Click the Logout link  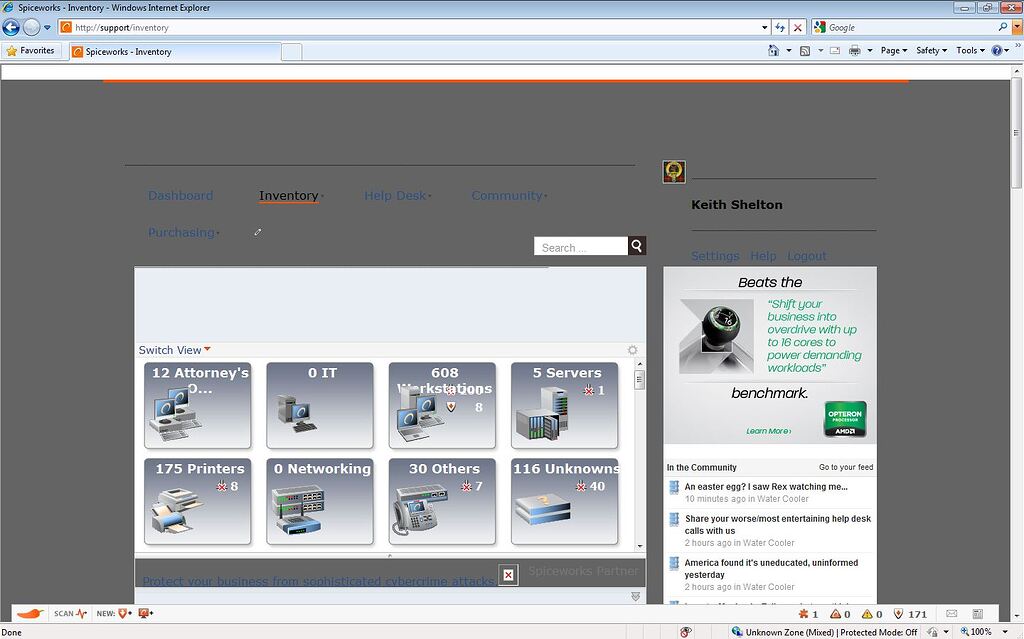[806, 255]
